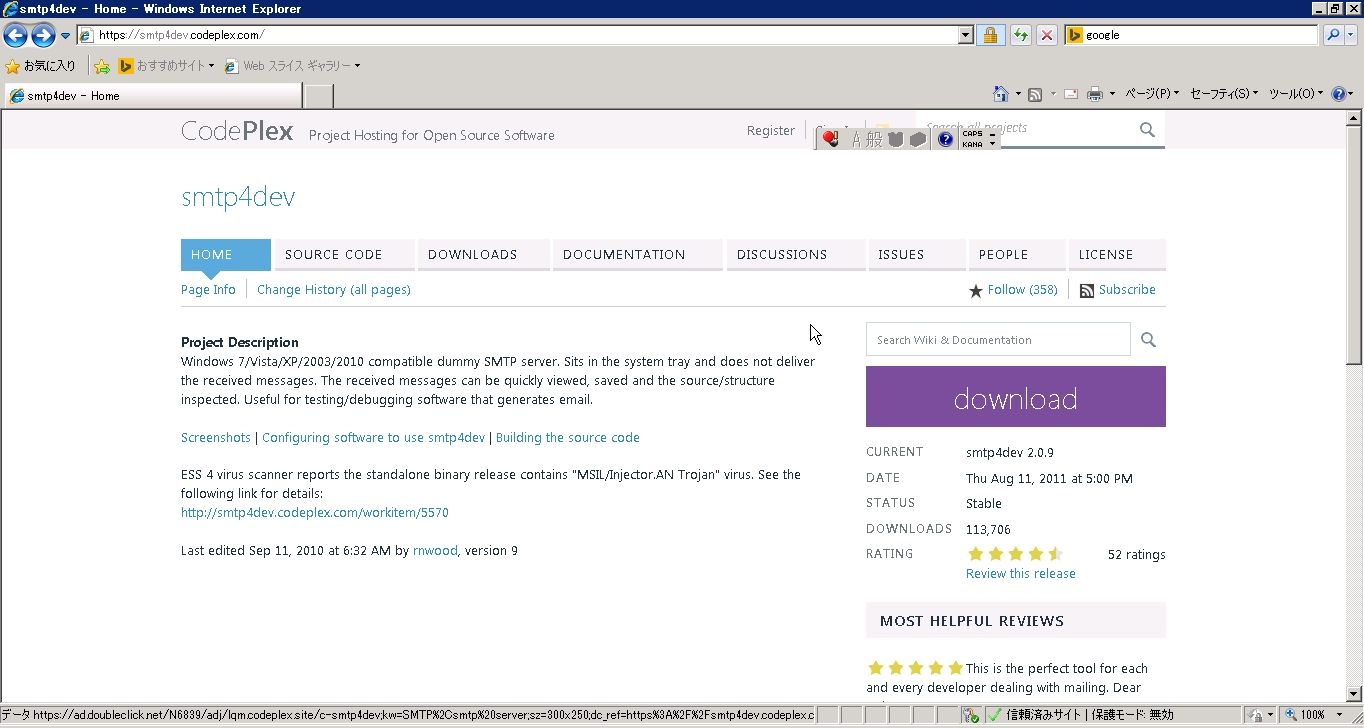Click the CodePlex logo
This screenshot has width=1364, height=728.
[237, 131]
